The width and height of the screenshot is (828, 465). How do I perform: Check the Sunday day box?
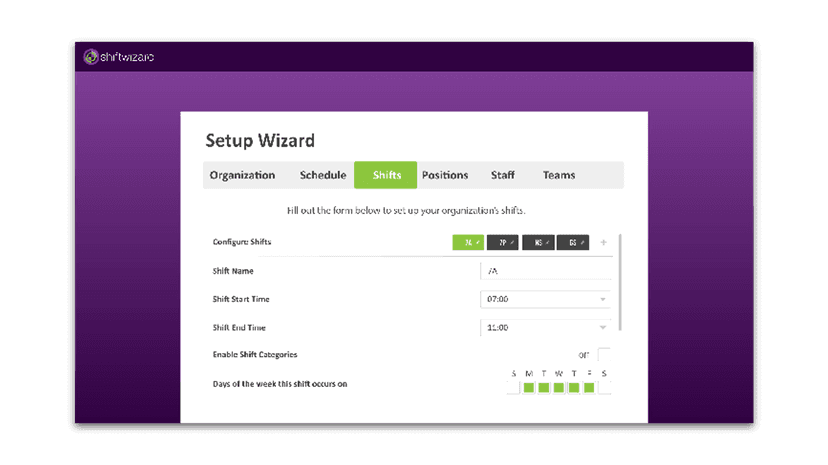click(513, 388)
